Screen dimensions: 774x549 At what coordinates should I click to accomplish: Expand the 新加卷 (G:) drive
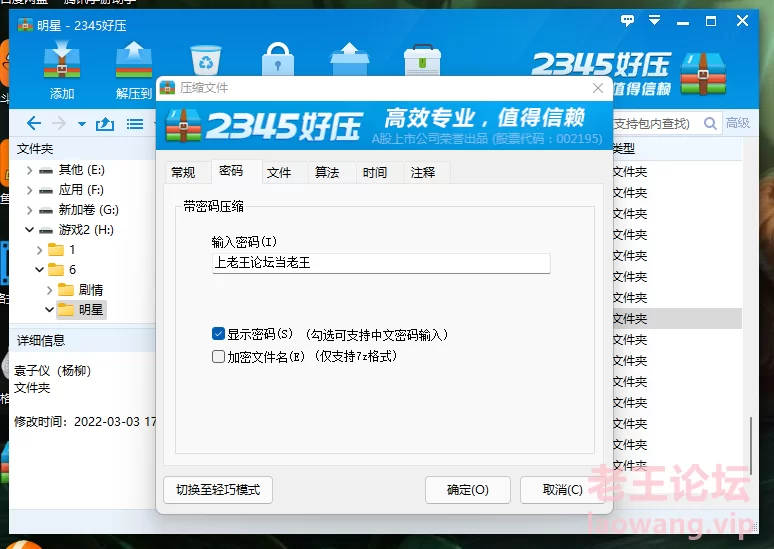(30, 210)
